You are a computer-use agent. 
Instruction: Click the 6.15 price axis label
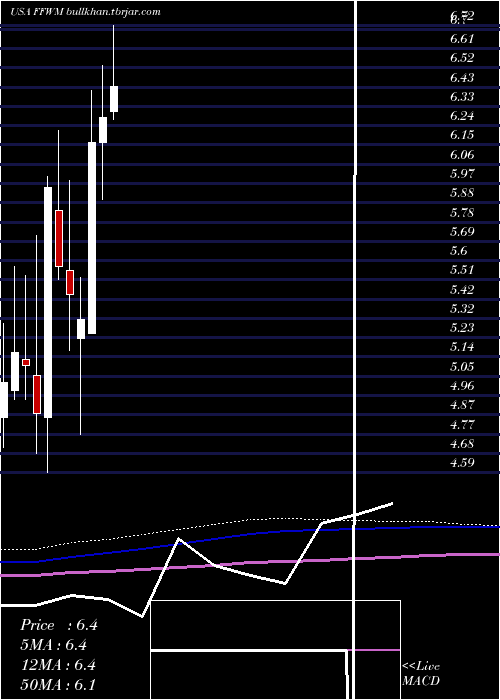click(462, 135)
